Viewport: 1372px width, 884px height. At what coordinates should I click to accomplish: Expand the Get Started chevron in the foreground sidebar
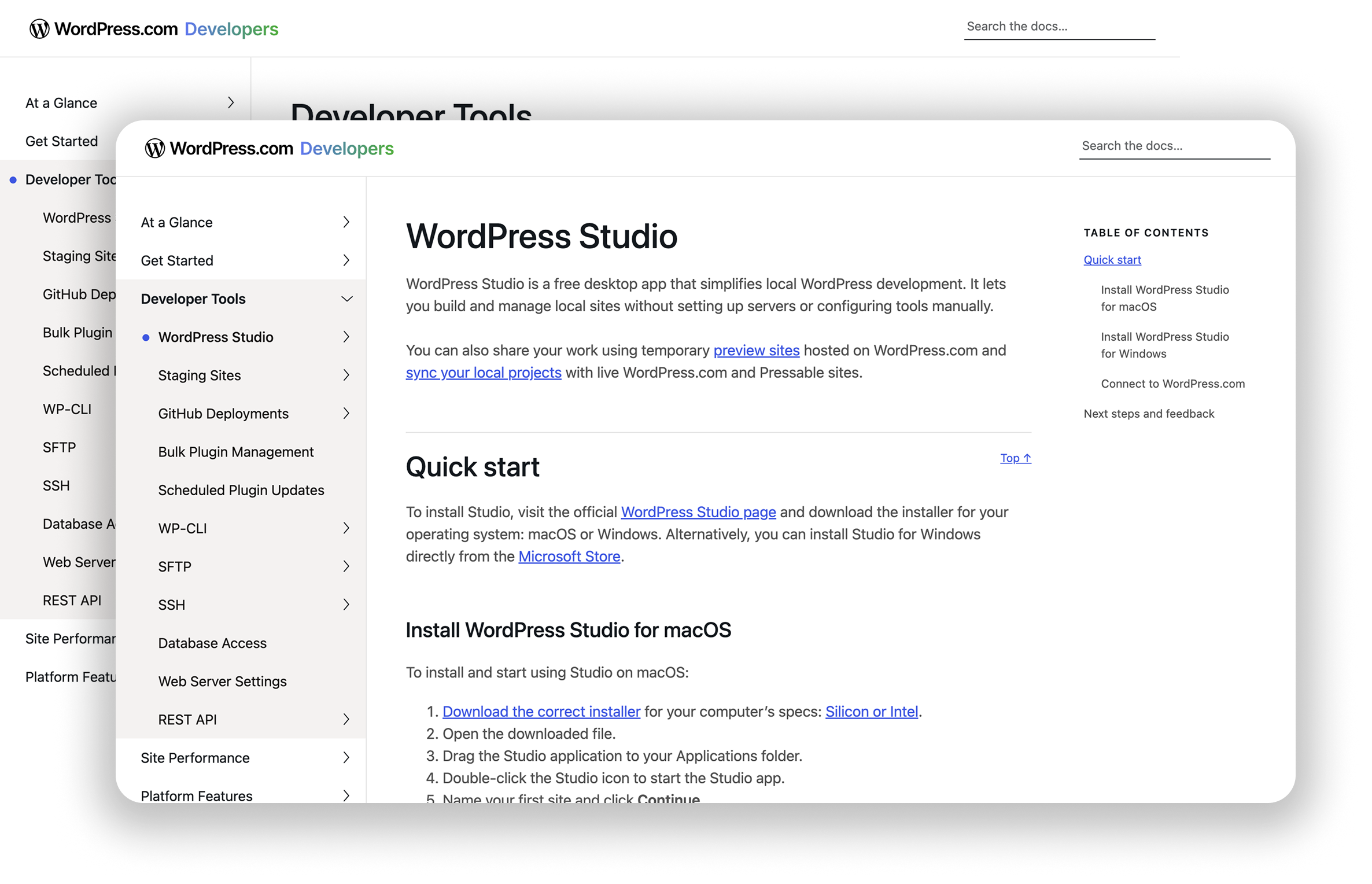click(346, 260)
